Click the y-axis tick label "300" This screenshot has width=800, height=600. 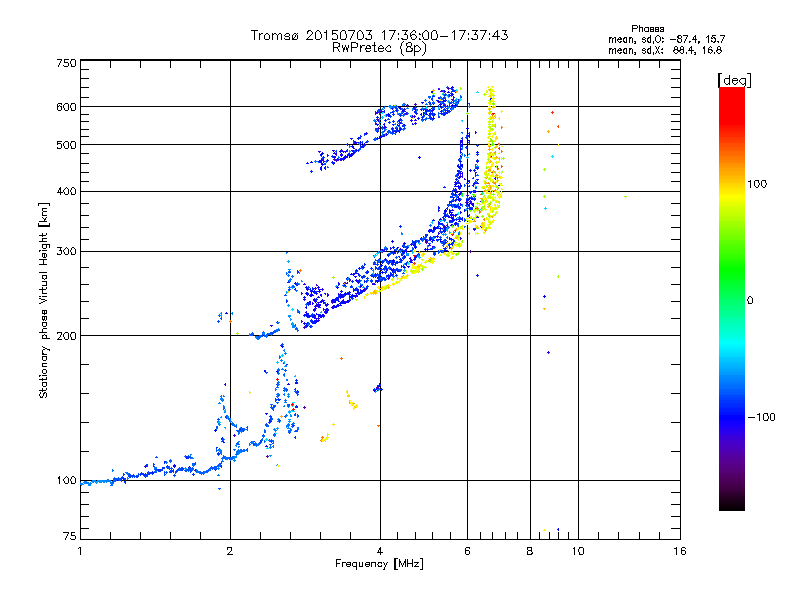[66, 252]
